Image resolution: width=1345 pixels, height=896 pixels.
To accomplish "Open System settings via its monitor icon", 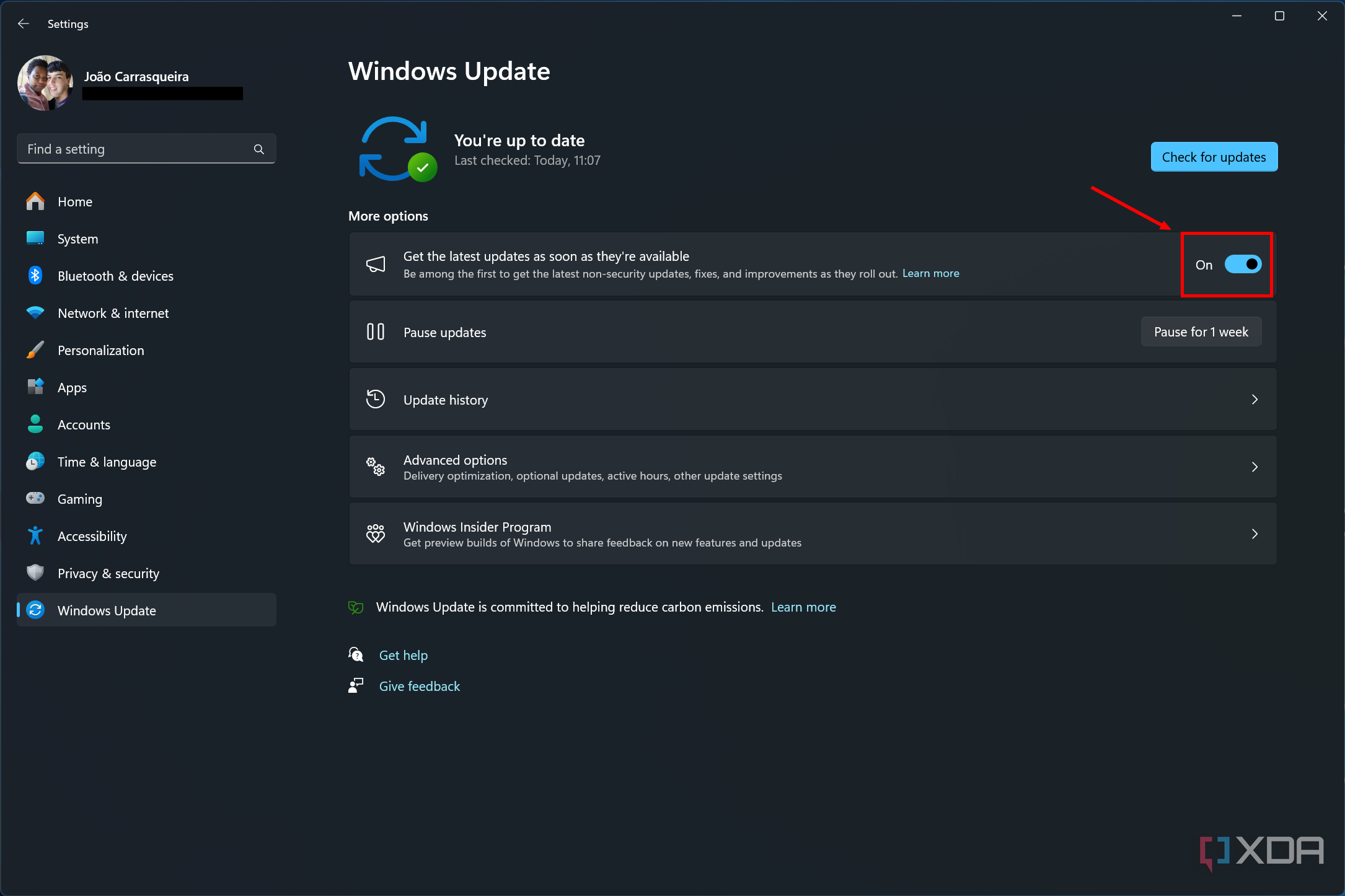I will 35,239.
